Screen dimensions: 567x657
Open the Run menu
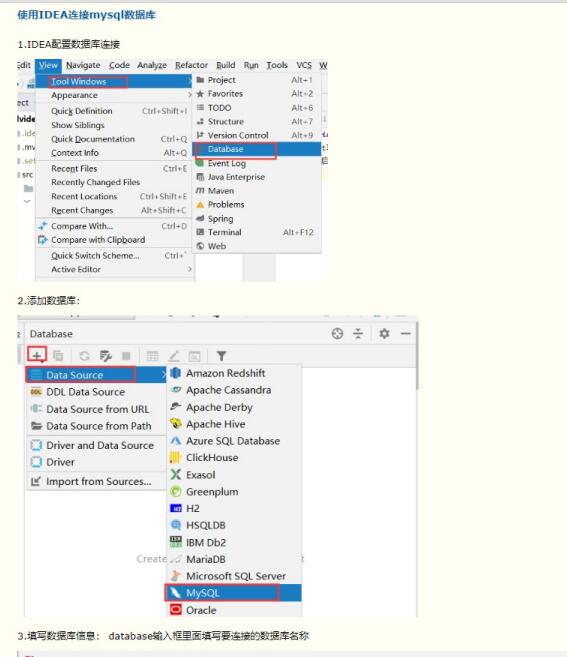[251, 65]
